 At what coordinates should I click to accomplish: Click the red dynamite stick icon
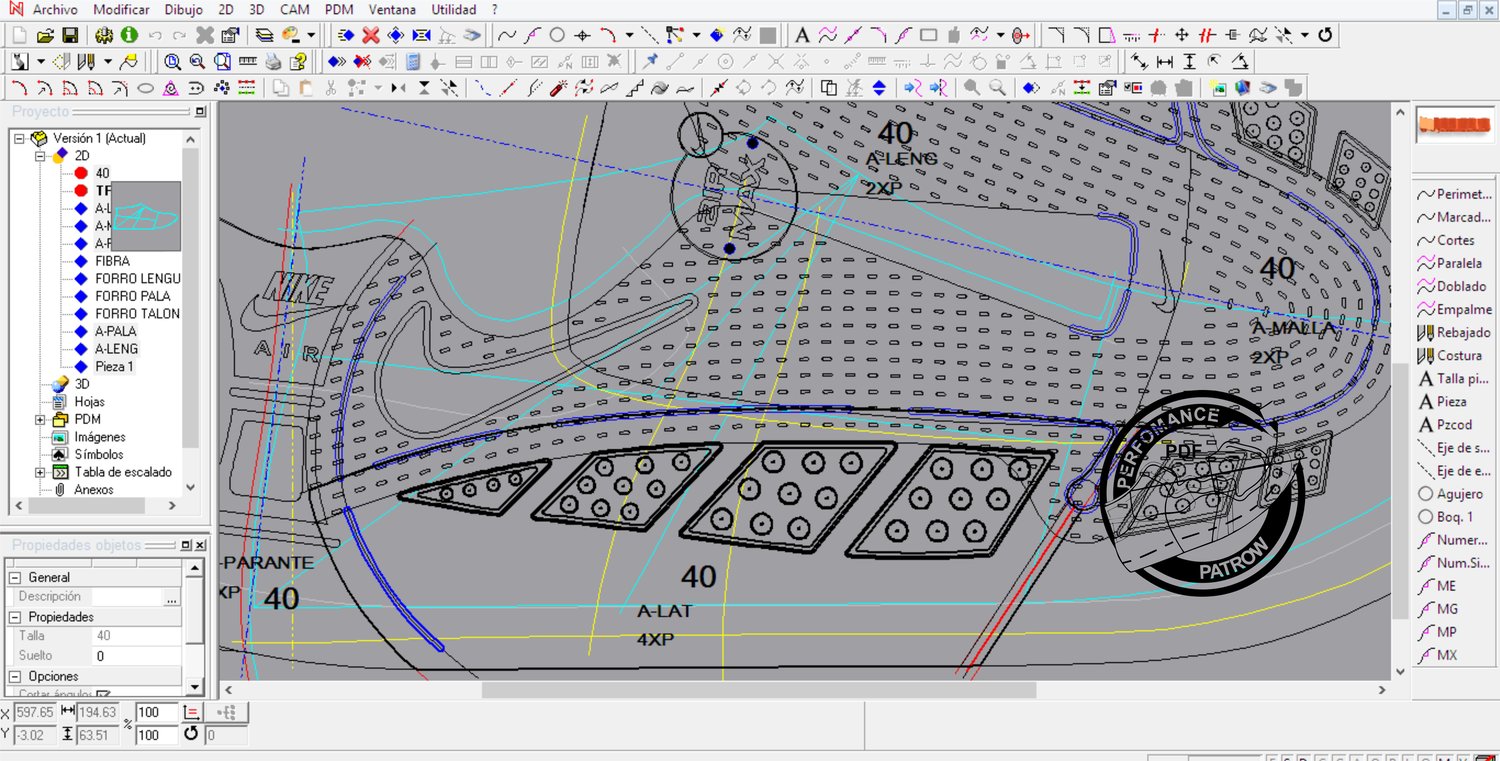tap(559, 88)
